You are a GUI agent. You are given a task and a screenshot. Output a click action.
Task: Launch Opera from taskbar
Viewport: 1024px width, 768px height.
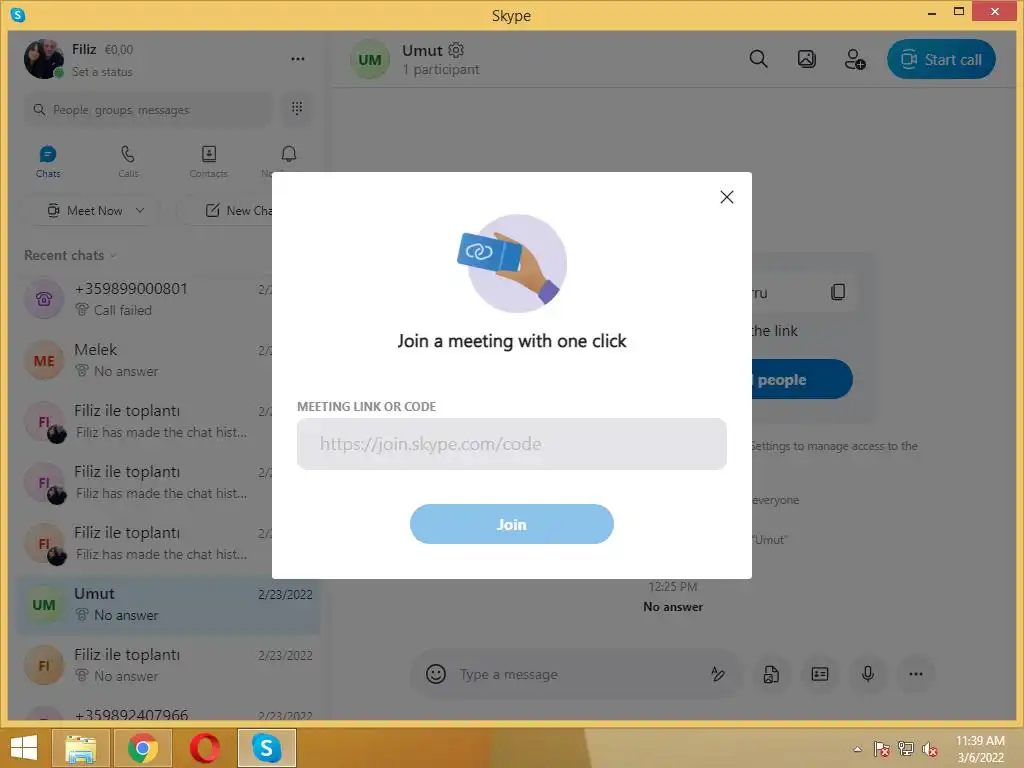click(204, 748)
